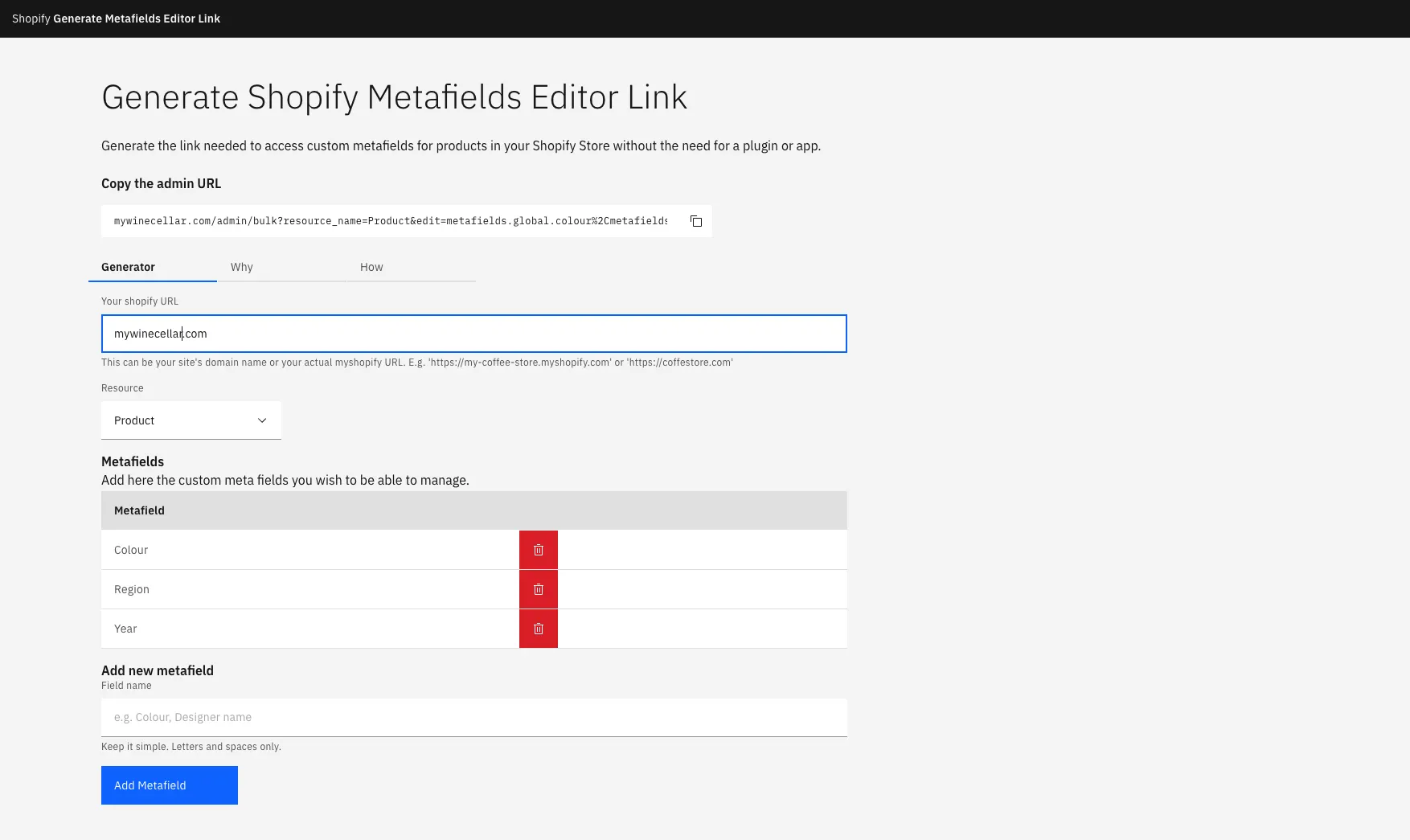Open the Resource dropdown set to Product
The width and height of the screenshot is (1410, 840).
pos(191,420)
